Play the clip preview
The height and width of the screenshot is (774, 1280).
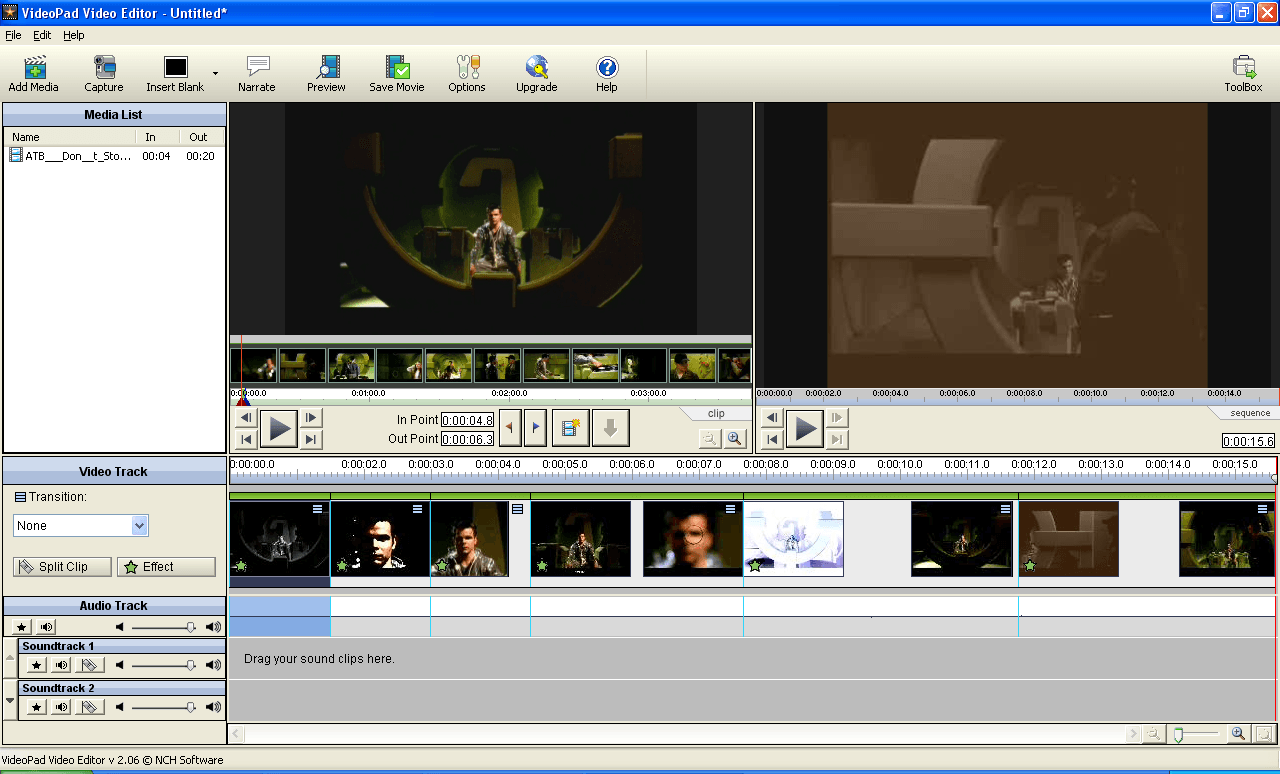(280, 429)
